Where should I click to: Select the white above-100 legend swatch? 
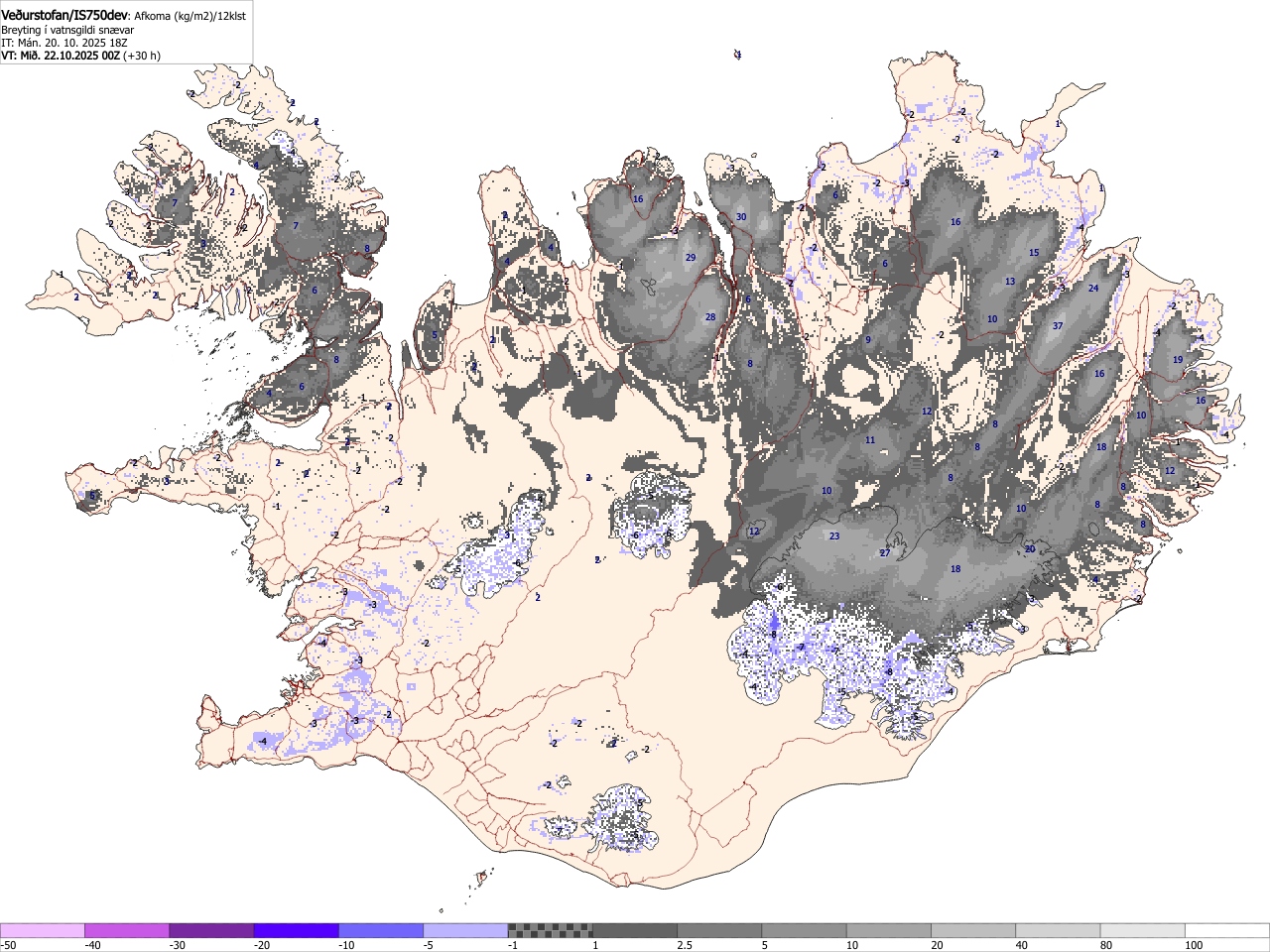pyautogui.click(x=1227, y=930)
